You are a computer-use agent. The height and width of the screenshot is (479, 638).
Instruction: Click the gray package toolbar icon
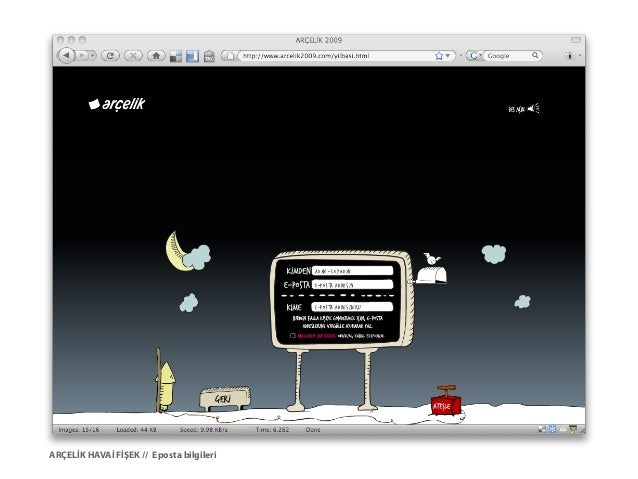click(209, 56)
